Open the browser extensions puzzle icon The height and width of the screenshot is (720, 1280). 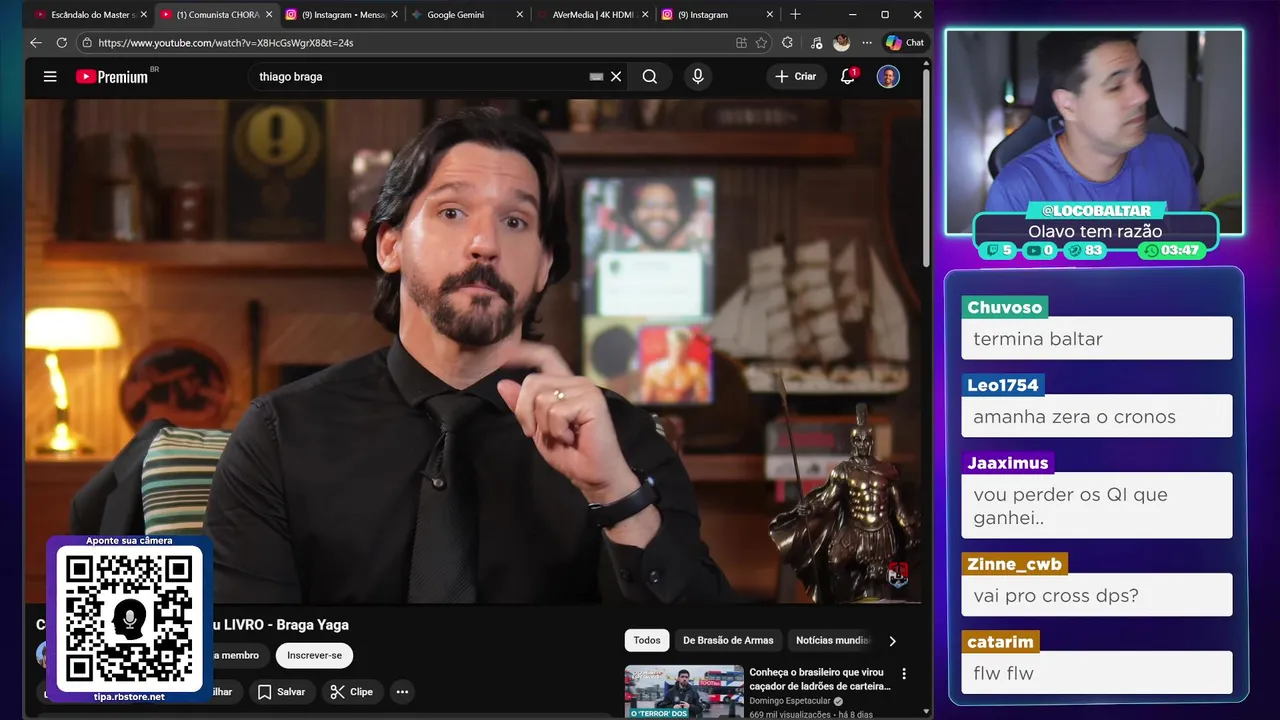[x=787, y=43]
